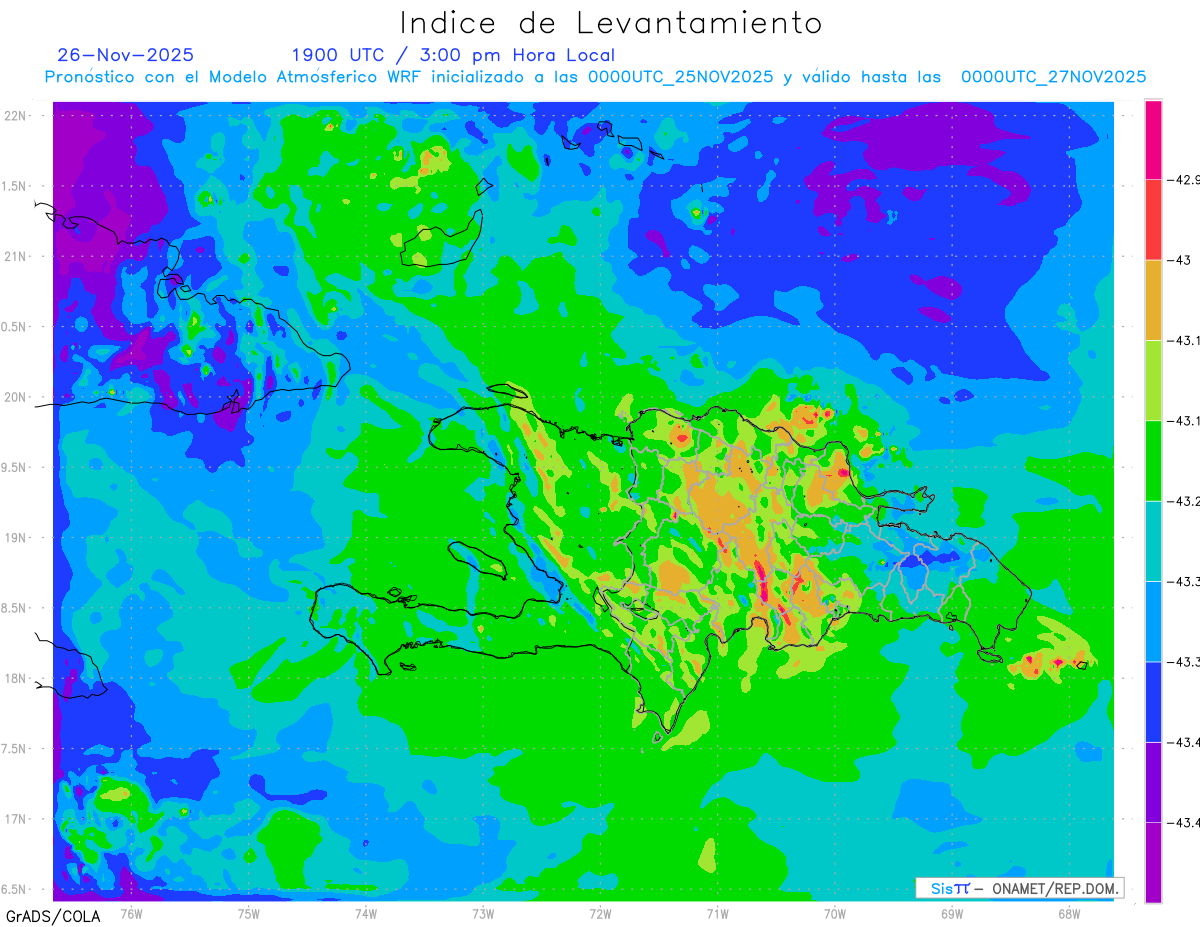Click the 19N latitude label
The image size is (1200, 927).
[x=15, y=537]
